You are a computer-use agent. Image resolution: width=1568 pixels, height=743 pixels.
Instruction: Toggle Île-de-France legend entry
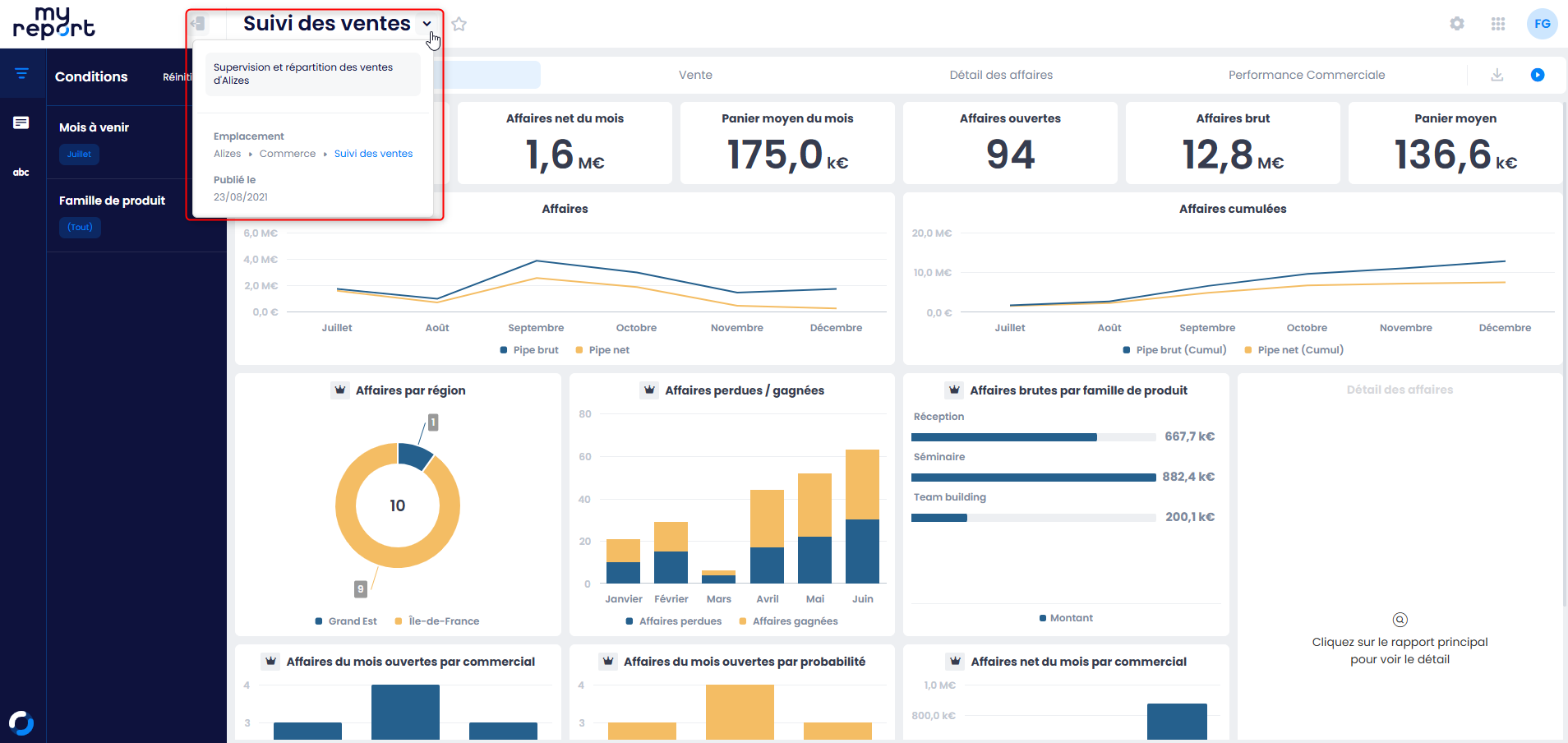[x=437, y=621]
